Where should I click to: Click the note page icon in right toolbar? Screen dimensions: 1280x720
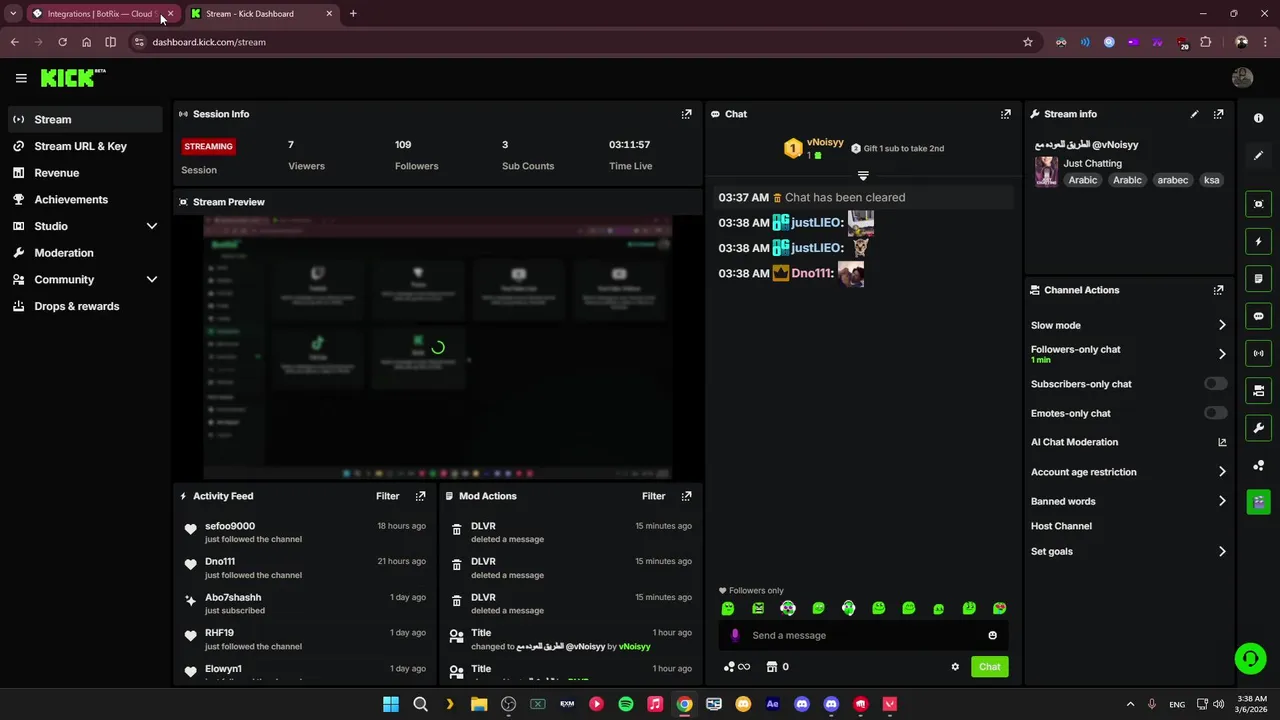(1259, 279)
